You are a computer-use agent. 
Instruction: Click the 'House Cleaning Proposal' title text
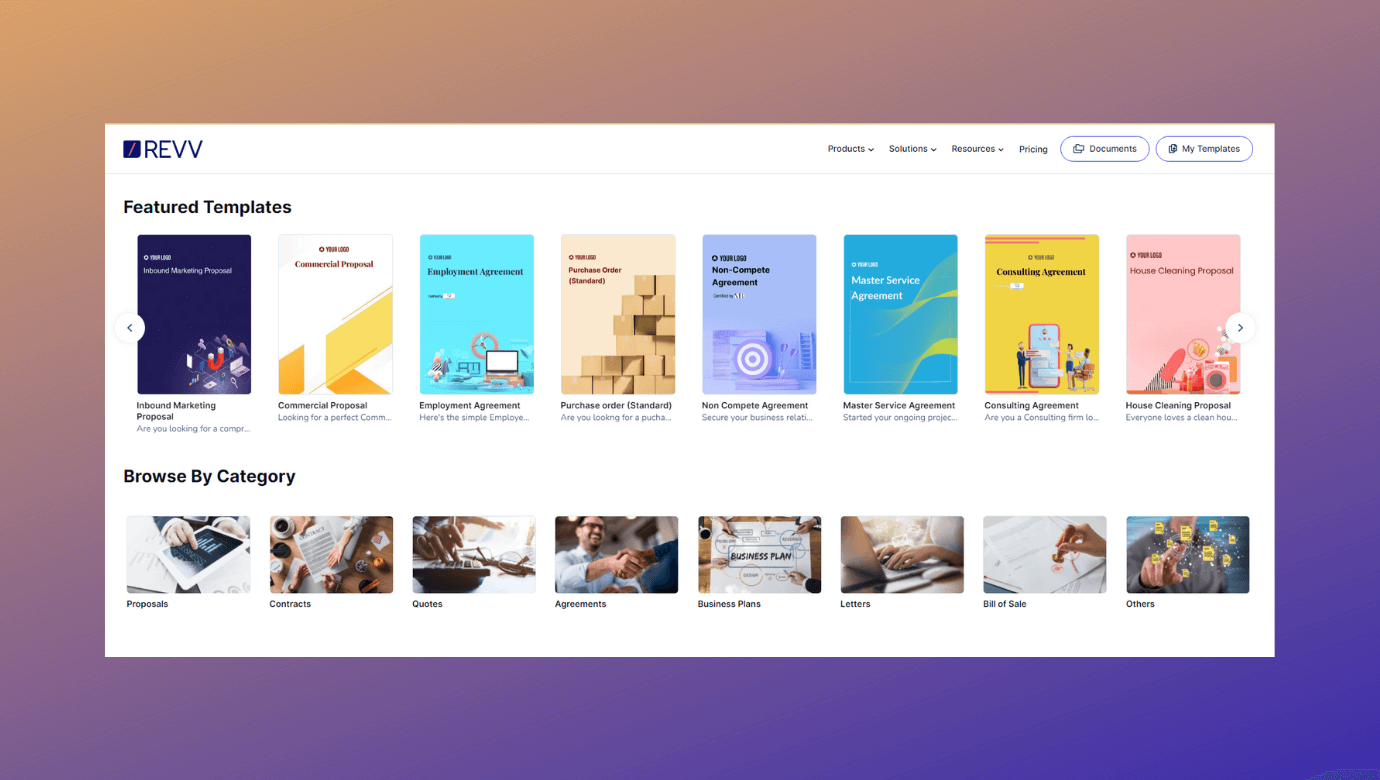click(x=1178, y=406)
